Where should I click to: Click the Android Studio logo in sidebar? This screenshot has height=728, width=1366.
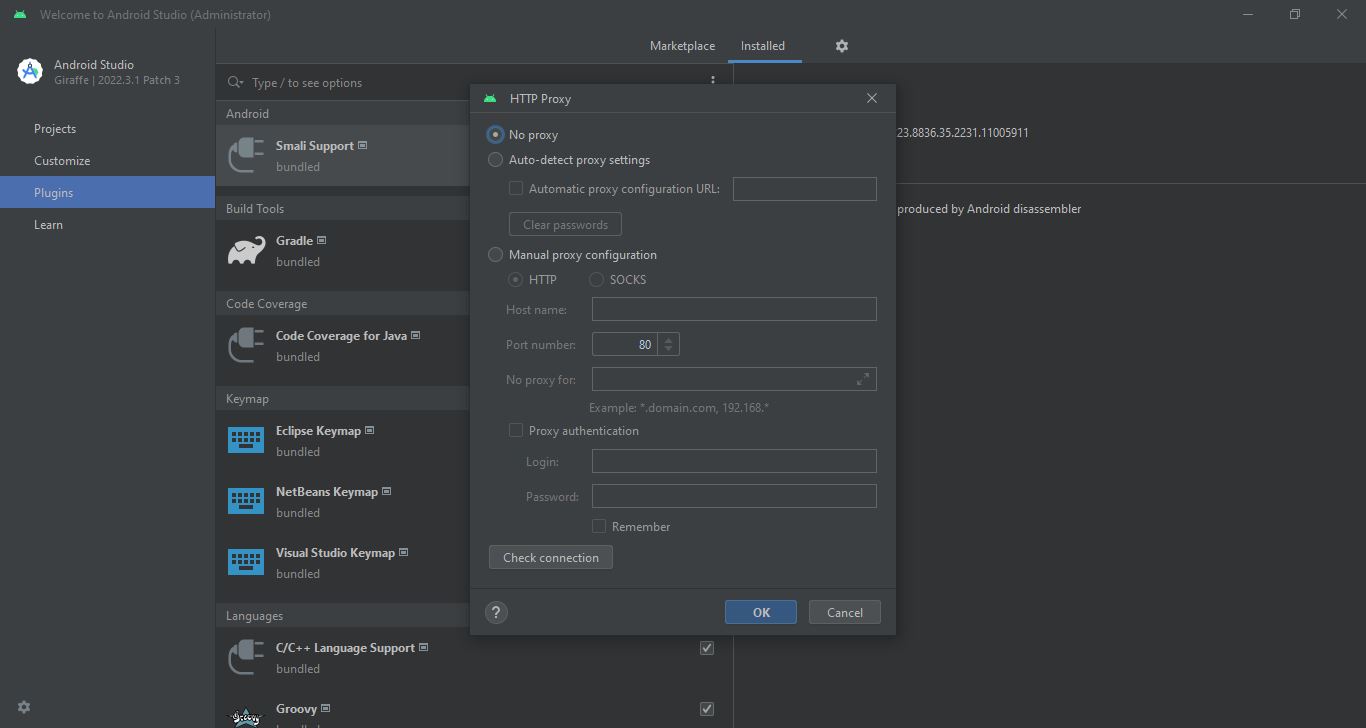(30, 71)
